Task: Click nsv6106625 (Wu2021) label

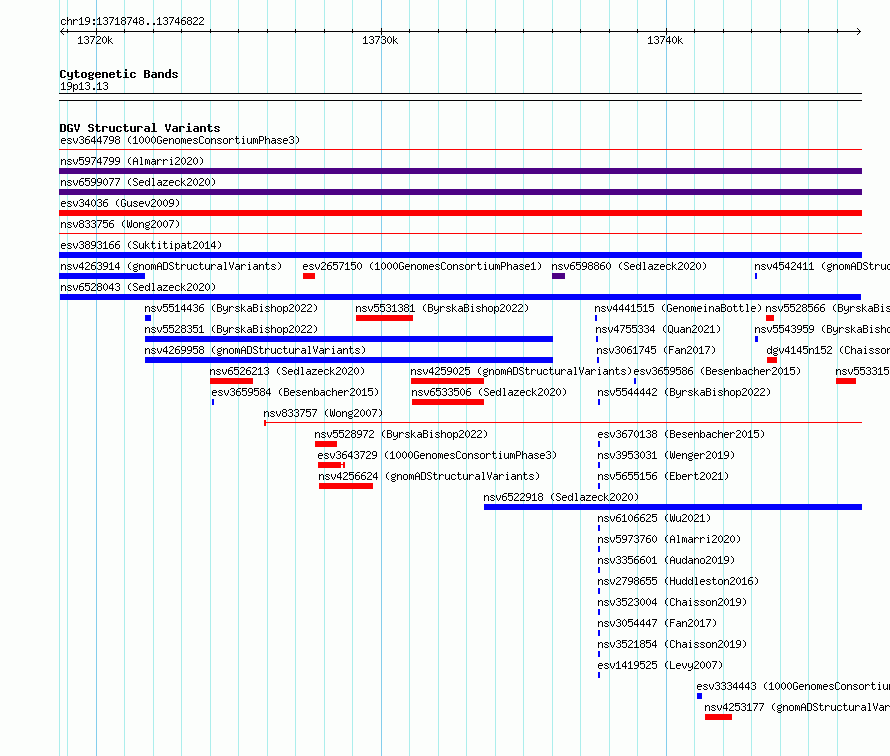Action: coord(654,518)
